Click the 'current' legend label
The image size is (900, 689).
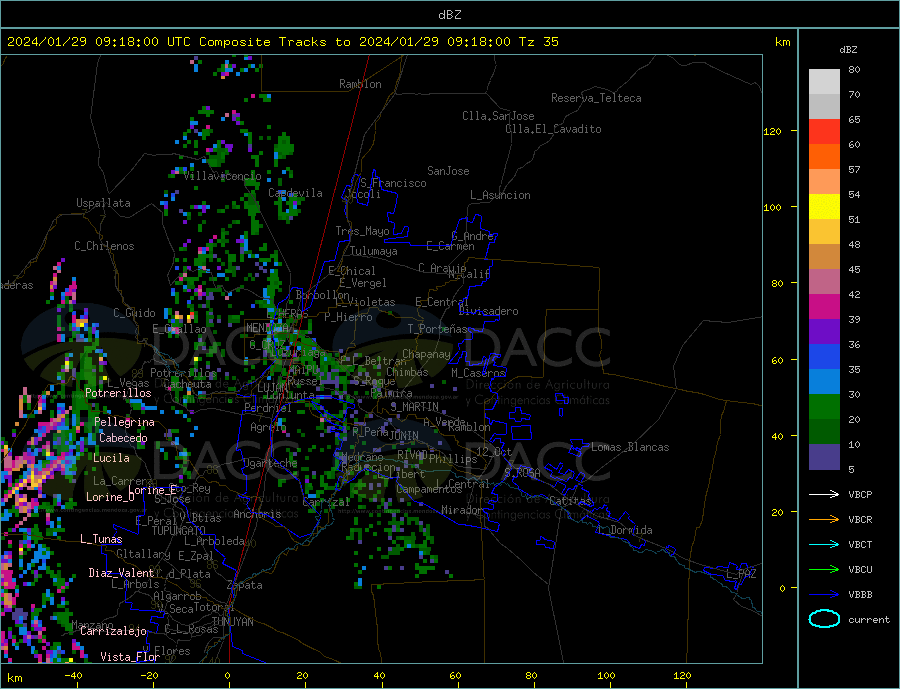point(869,620)
